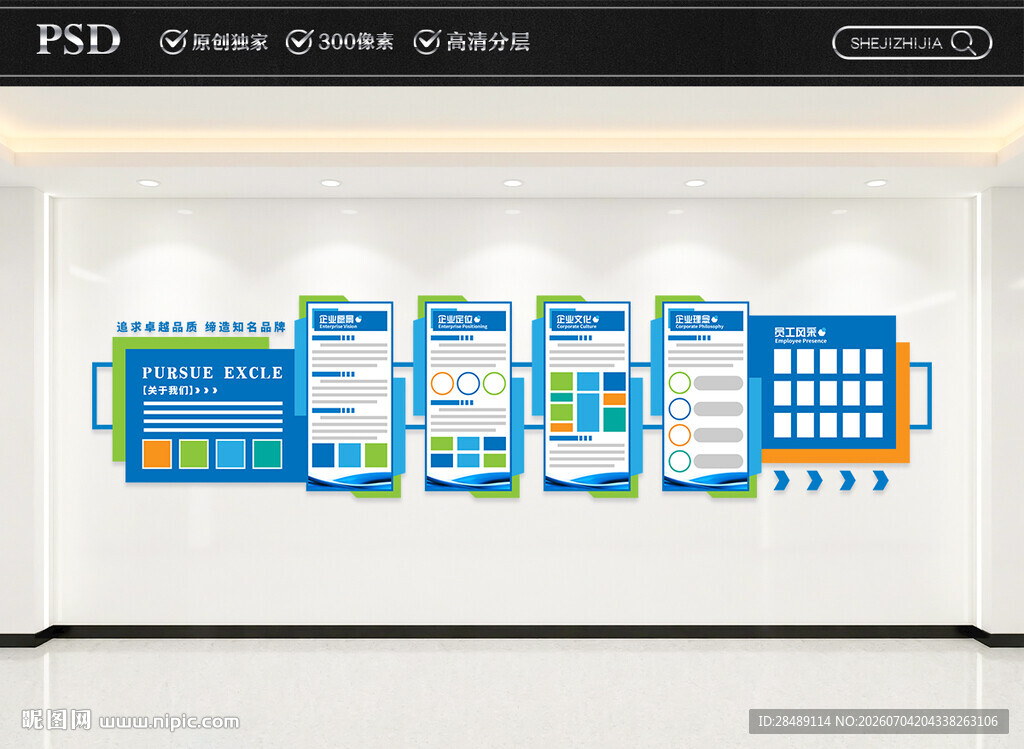Click the green circle in the 企业理念 panel

680,383
